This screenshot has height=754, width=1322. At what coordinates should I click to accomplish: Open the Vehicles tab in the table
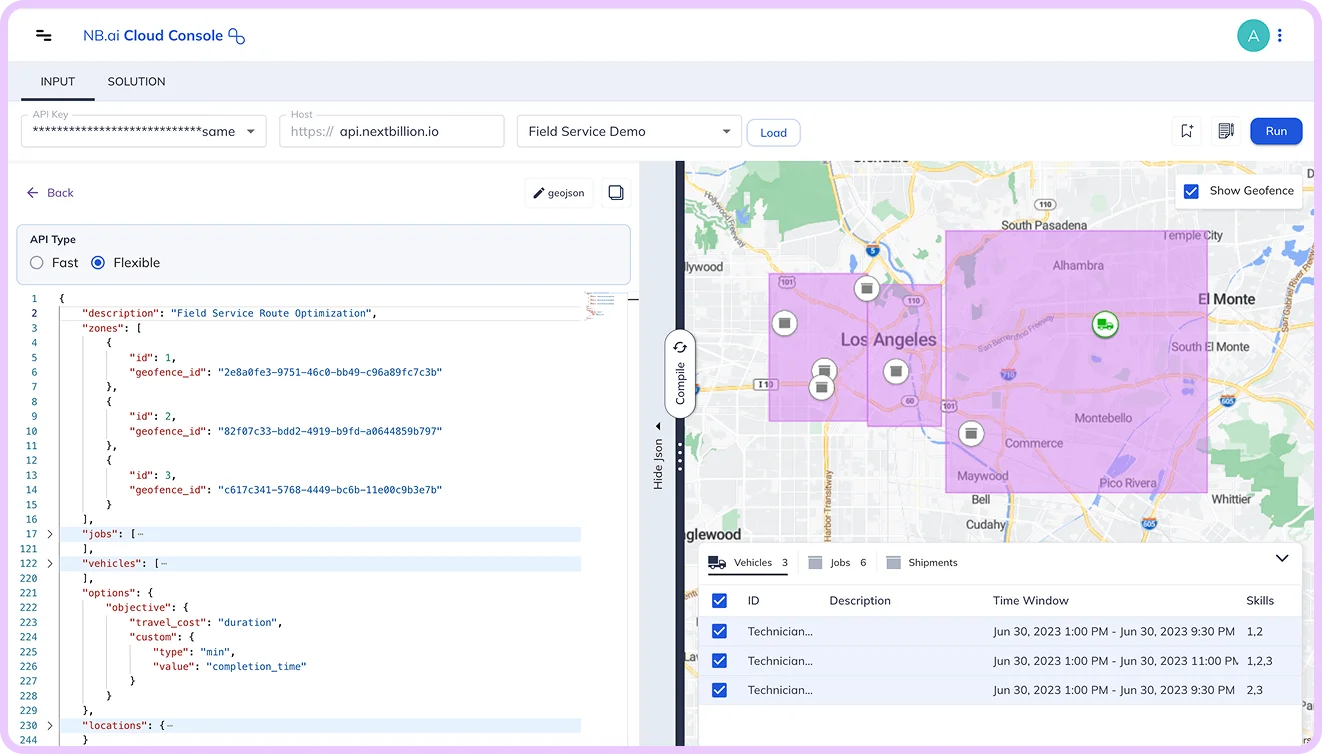(x=748, y=563)
